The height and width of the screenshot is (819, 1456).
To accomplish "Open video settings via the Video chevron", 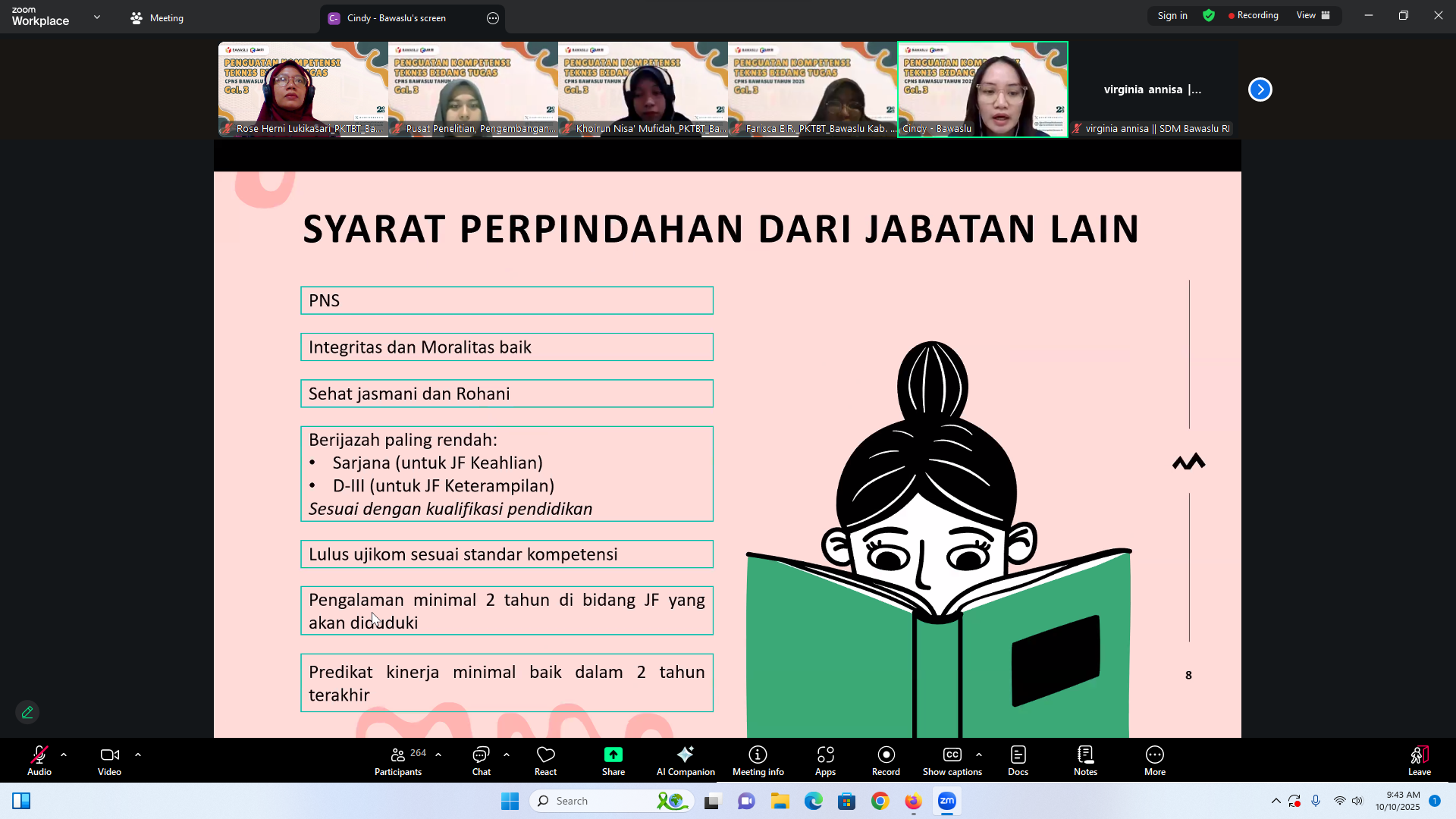I will tap(138, 754).
